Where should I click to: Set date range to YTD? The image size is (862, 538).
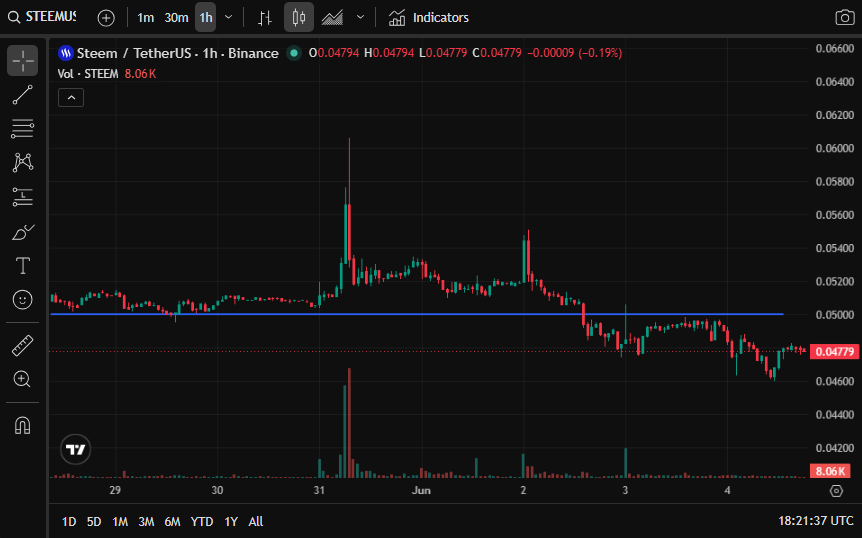[202, 522]
